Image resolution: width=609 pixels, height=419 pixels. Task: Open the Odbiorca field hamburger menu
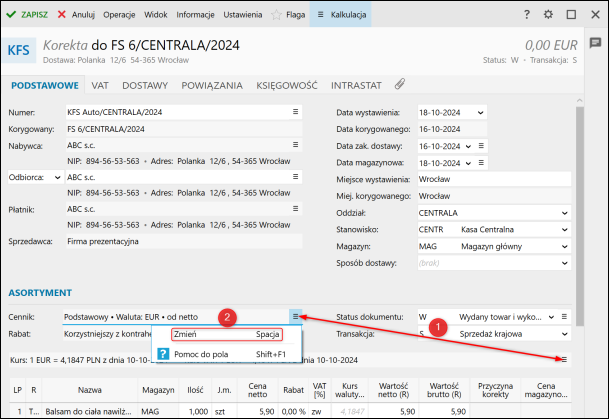click(296, 177)
